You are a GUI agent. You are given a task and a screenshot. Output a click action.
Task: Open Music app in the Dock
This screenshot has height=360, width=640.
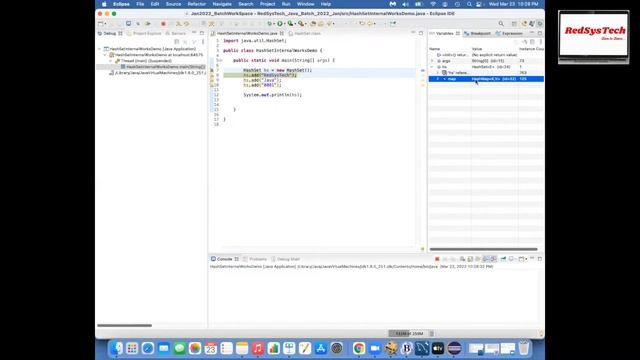pos(258,348)
